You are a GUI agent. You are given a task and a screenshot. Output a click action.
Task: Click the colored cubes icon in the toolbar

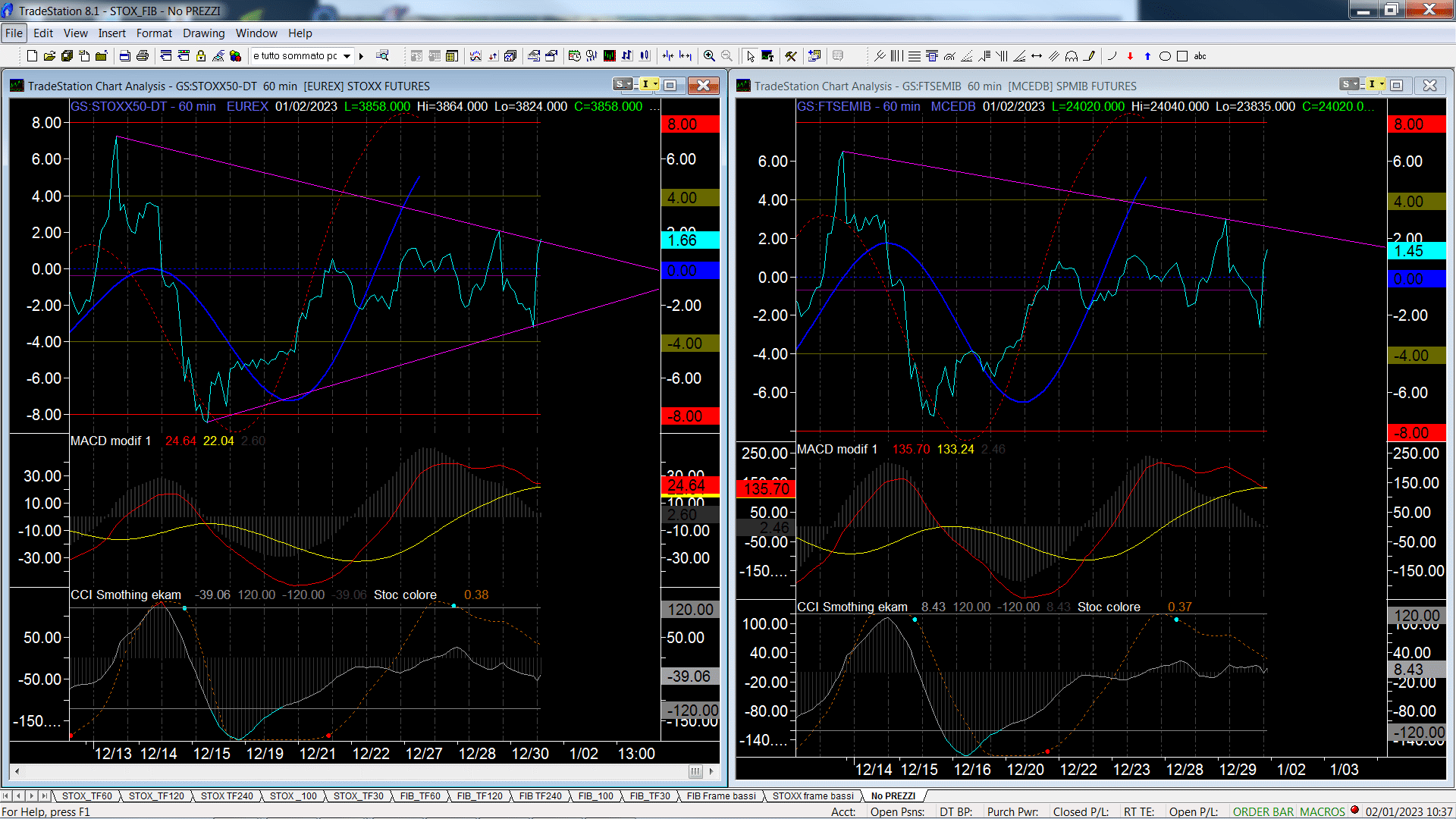[236, 56]
